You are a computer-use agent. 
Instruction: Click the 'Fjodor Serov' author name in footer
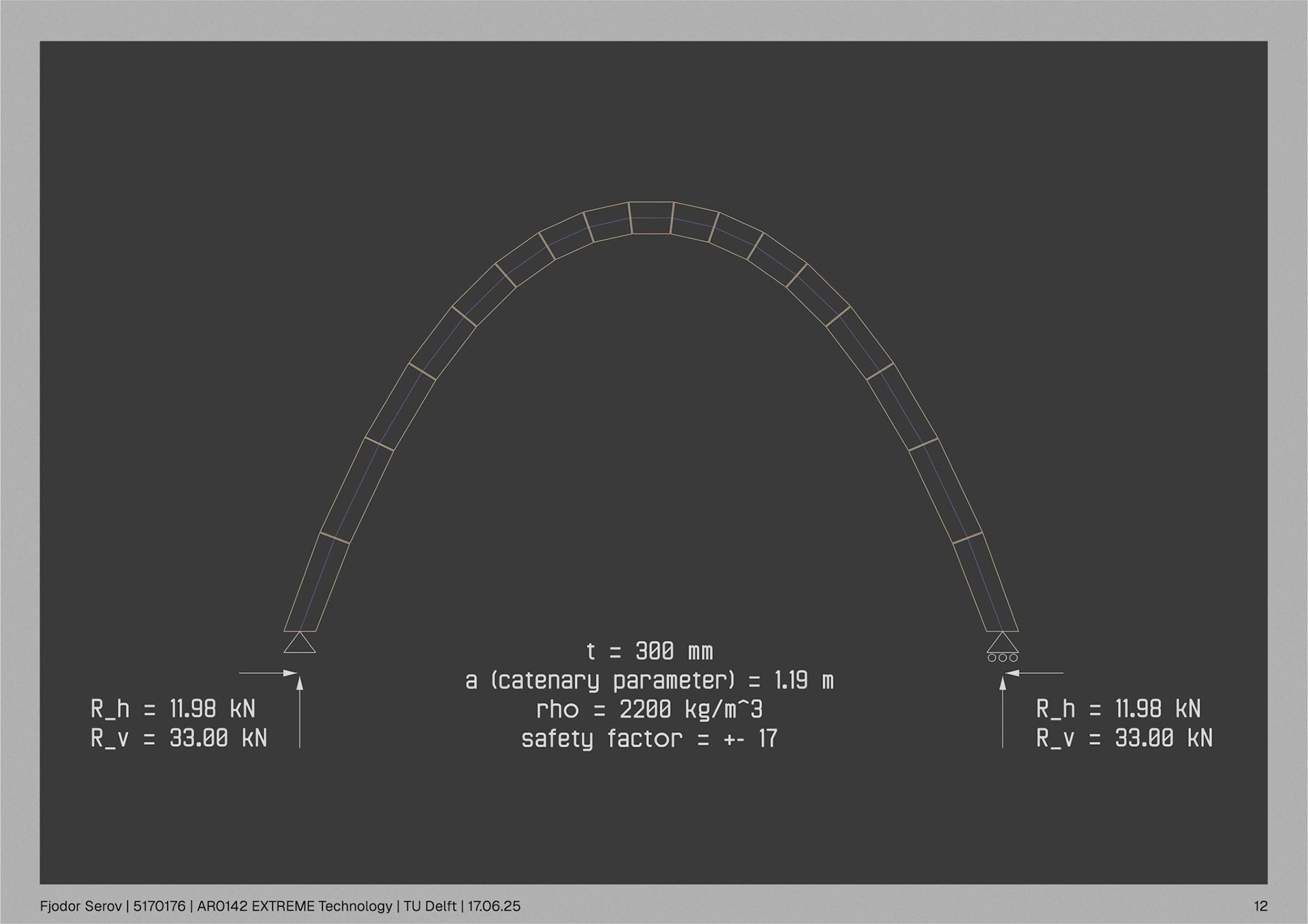click(x=80, y=906)
